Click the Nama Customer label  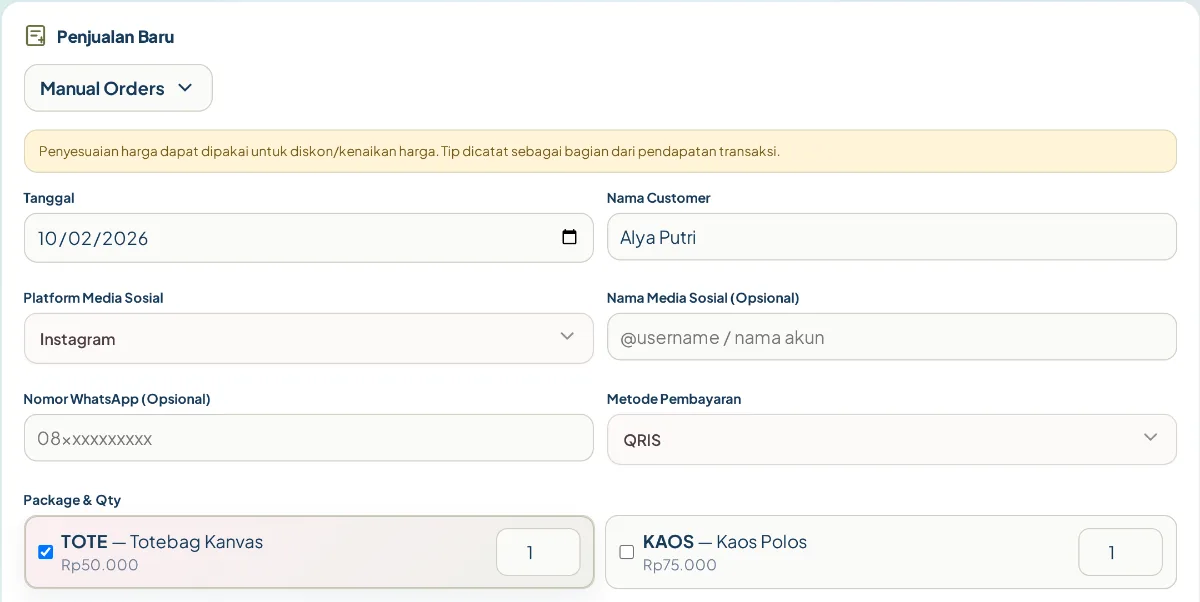659,198
